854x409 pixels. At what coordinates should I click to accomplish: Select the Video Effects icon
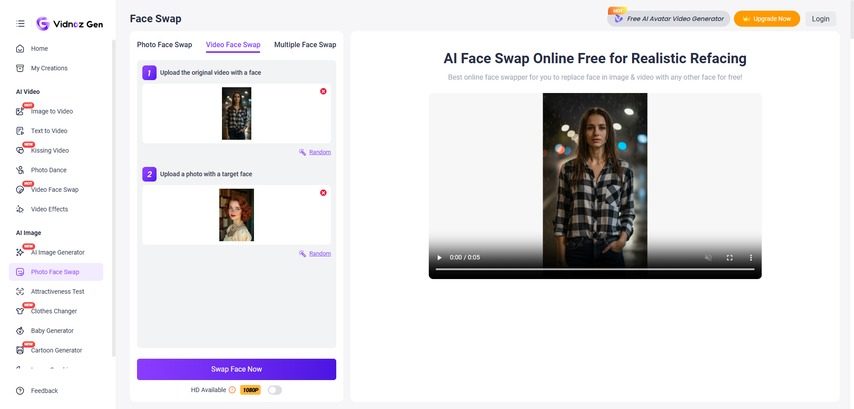pos(20,209)
